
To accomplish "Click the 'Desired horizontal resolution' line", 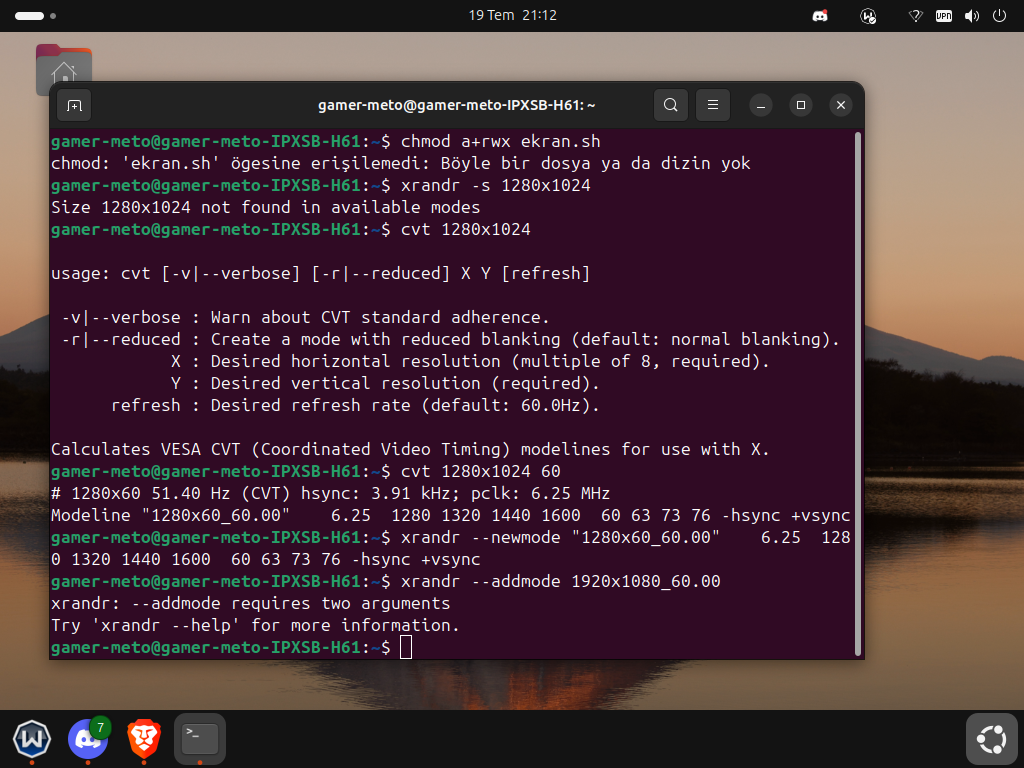I will [x=470, y=362].
